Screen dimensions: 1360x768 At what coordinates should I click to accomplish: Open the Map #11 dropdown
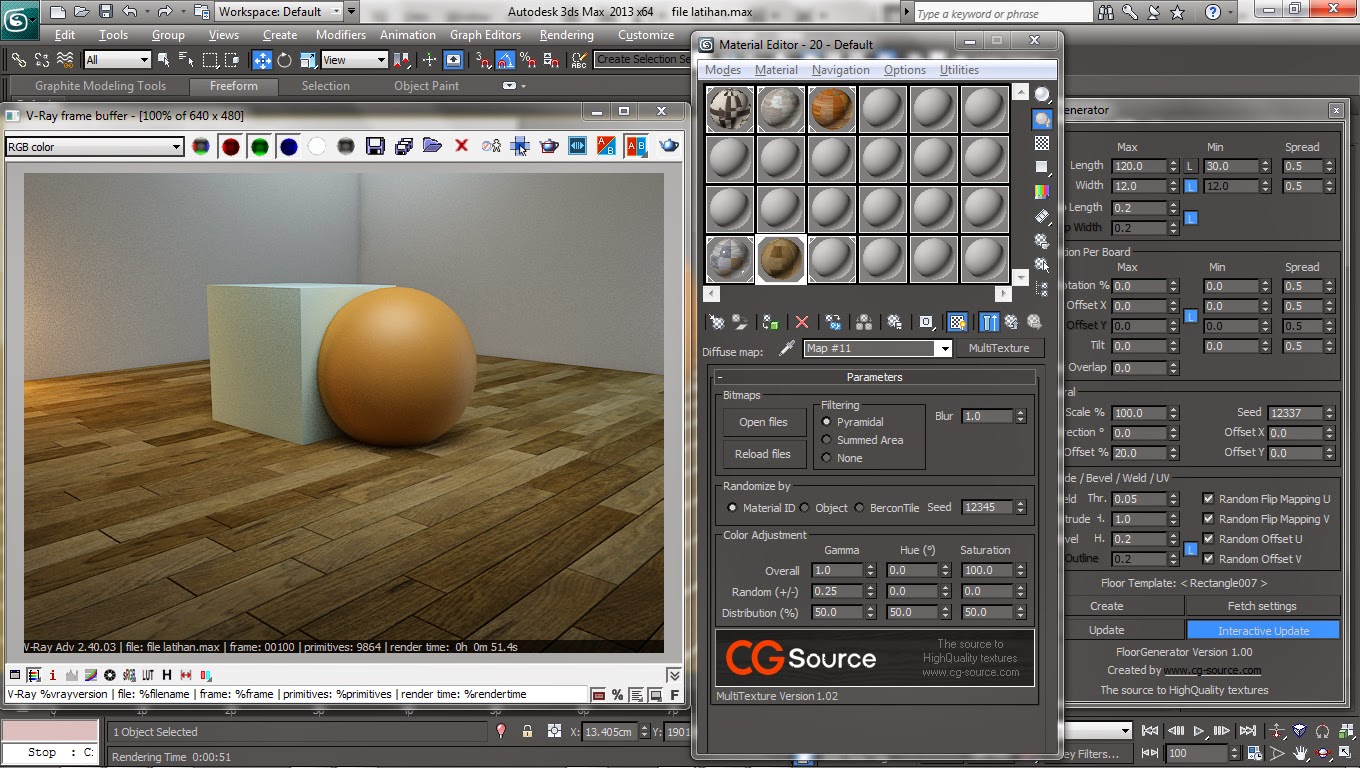944,348
